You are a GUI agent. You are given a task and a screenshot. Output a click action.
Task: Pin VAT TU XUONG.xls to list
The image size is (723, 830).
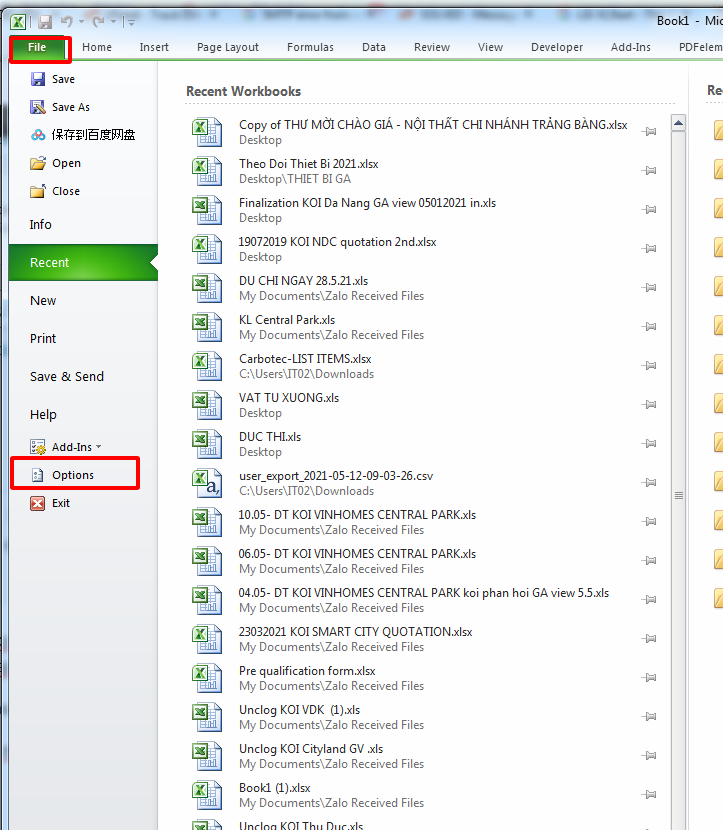click(649, 405)
